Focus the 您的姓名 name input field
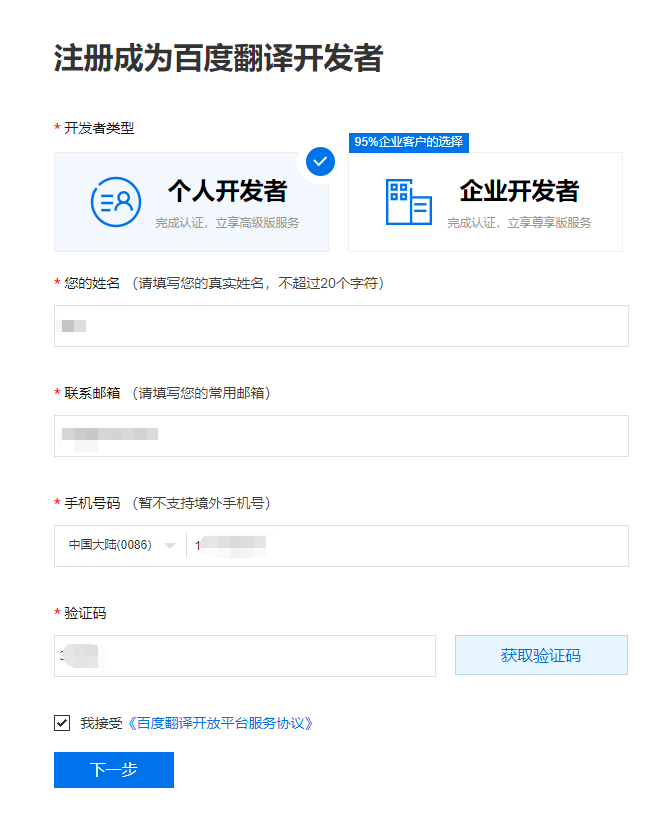Screen dimensions: 664x819 341,326
